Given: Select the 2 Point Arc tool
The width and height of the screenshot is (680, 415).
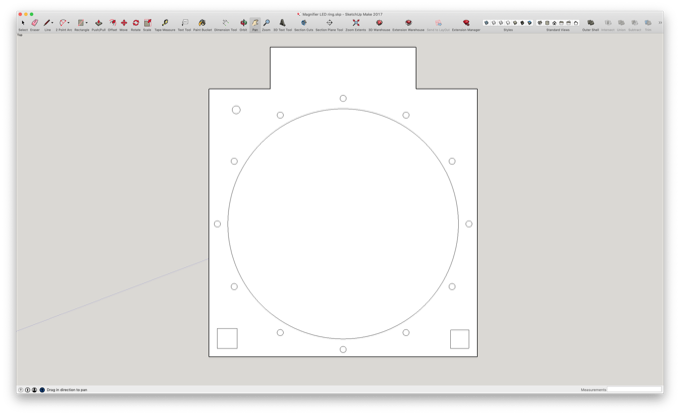Looking at the screenshot, I should 63,23.
